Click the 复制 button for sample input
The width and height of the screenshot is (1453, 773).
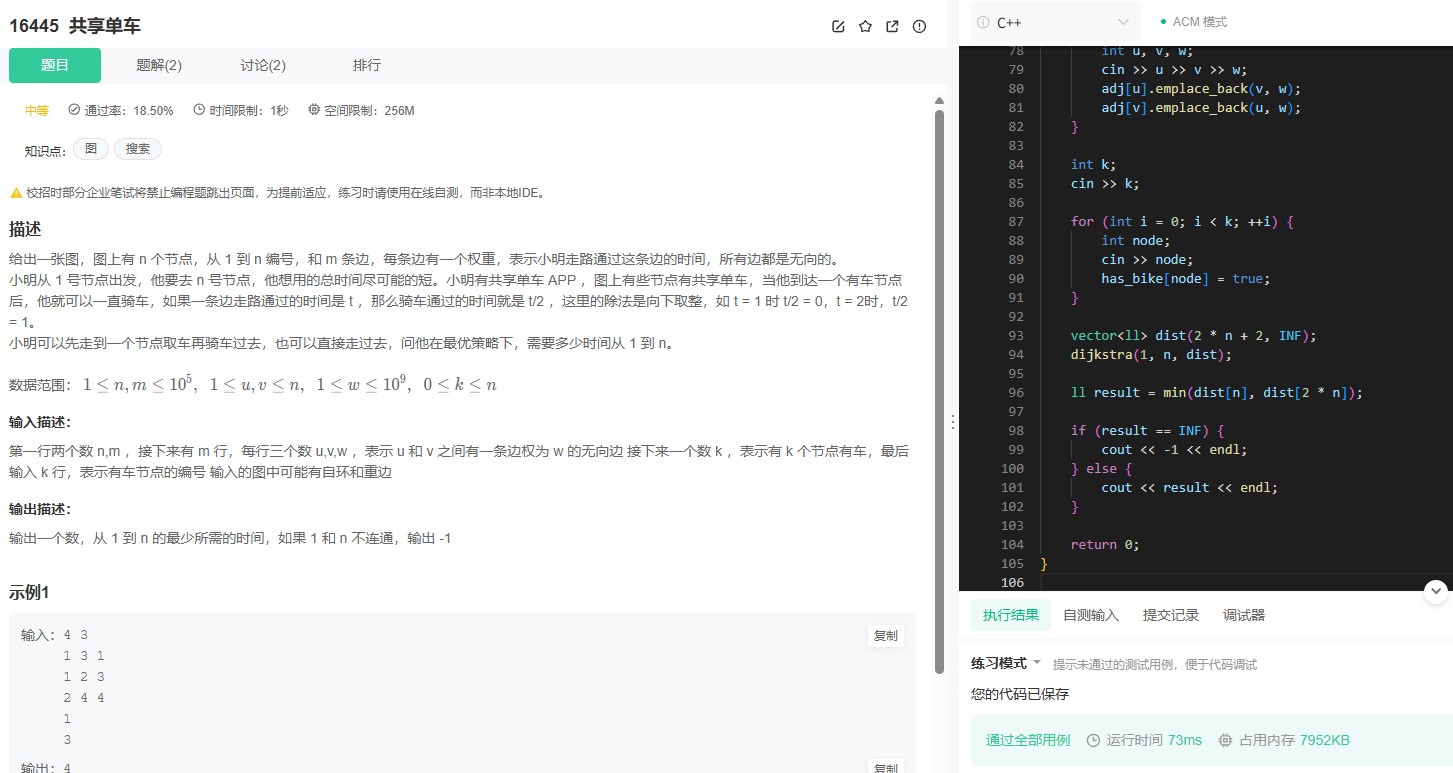tap(884, 635)
